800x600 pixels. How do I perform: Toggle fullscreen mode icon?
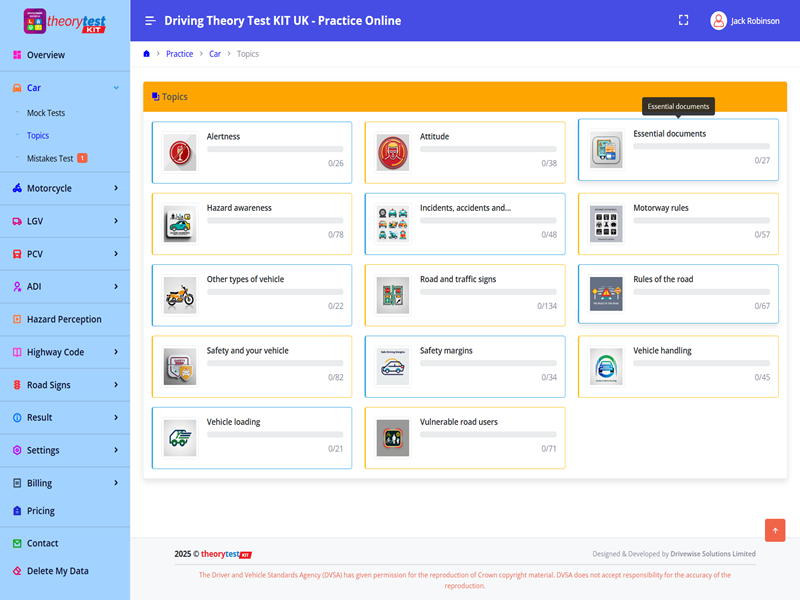[683, 20]
